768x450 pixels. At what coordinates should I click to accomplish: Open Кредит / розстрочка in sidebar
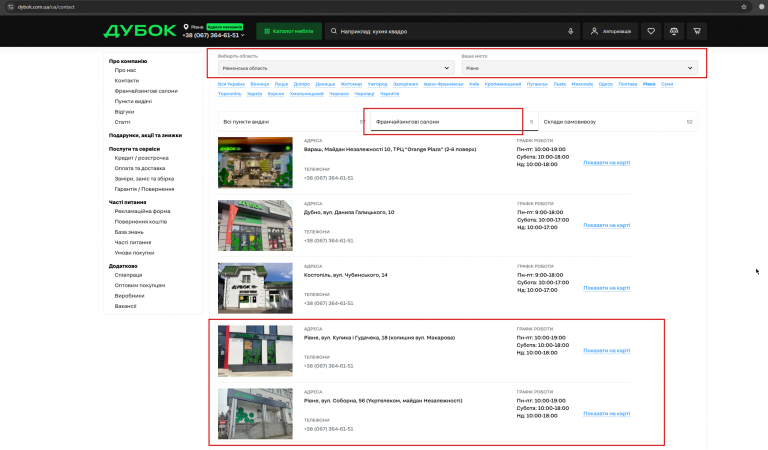(142, 158)
